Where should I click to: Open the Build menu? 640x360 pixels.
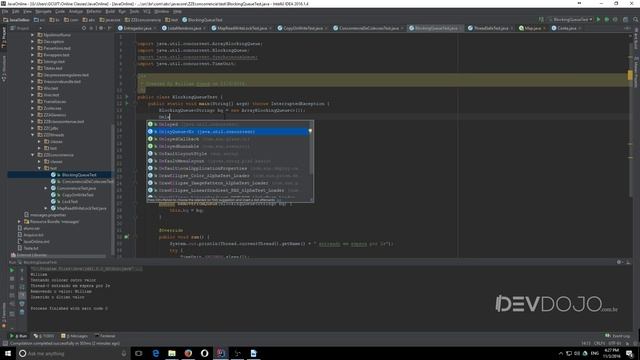click(x=110, y=11)
